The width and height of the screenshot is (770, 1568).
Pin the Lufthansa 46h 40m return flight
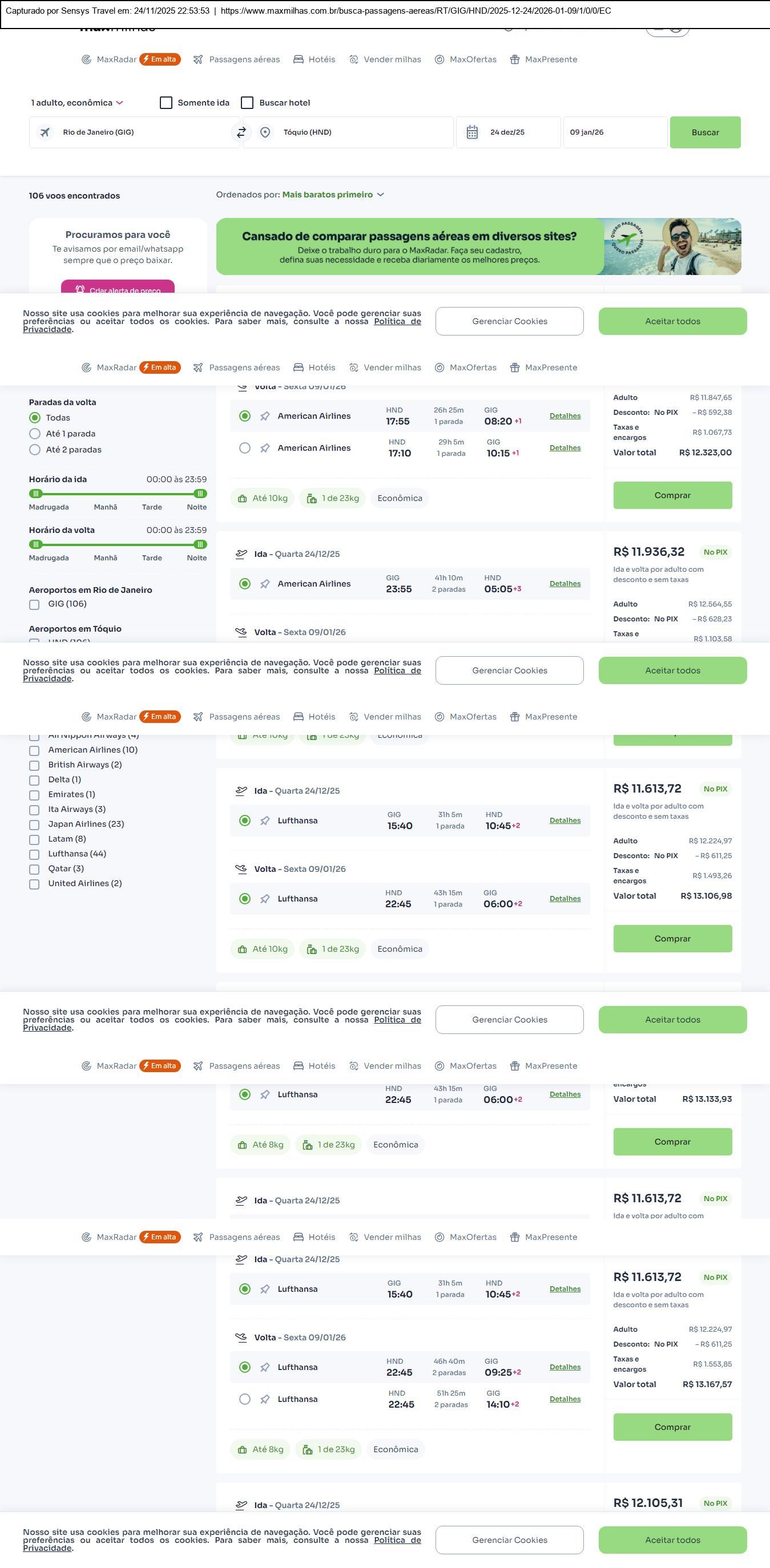tap(265, 1368)
